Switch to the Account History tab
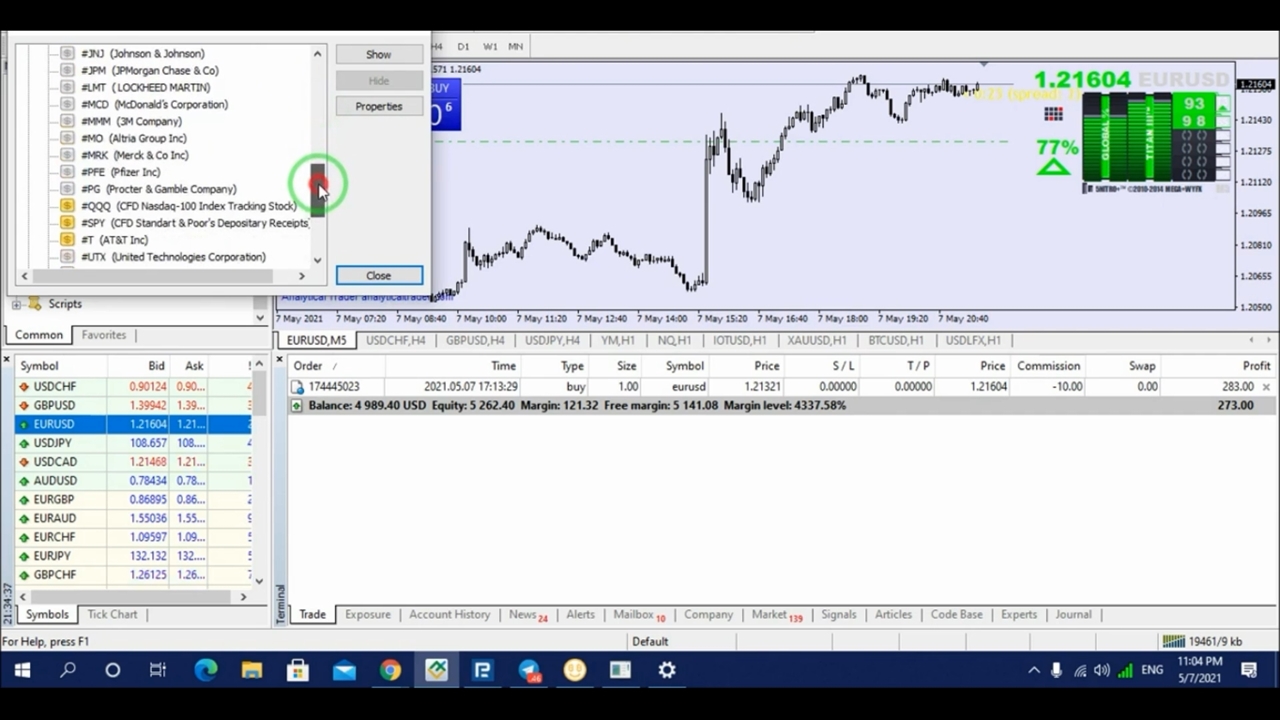Viewport: 1280px width, 720px height. tap(449, 615)
